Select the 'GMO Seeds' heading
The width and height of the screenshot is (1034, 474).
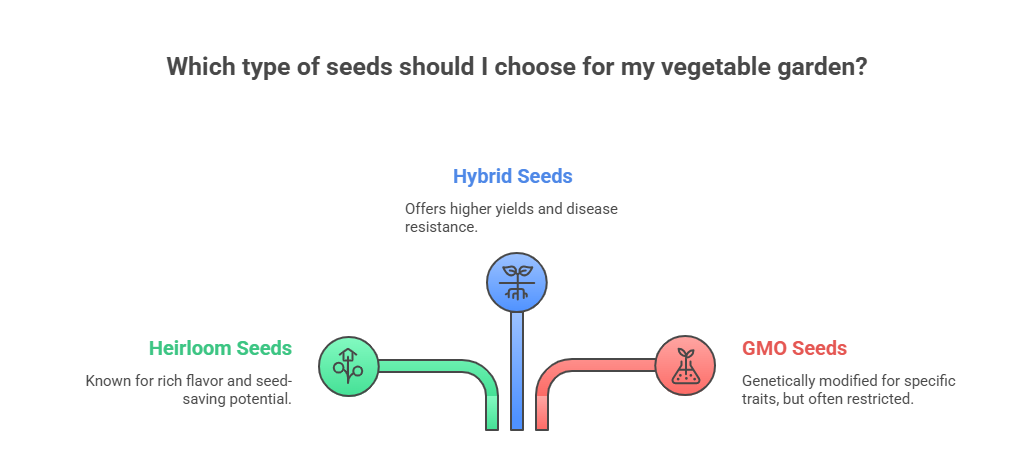(794, 349)
